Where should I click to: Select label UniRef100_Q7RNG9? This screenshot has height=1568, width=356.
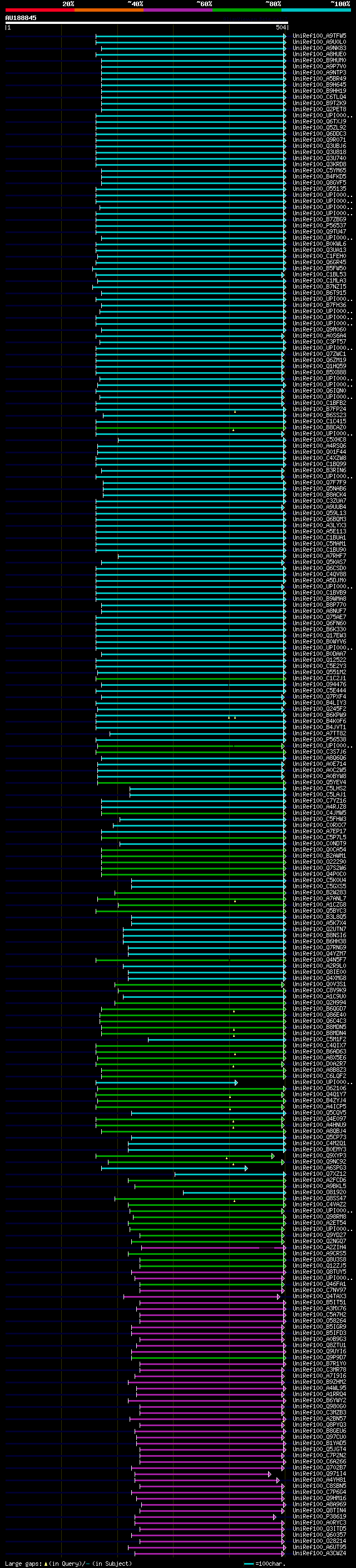319,947
